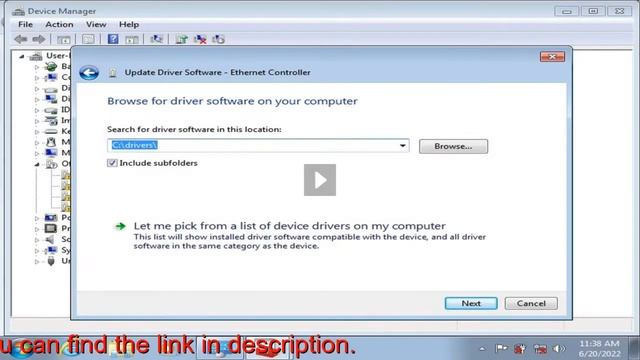Select the Keyboards category icon
This screenshot has width=640, height=360.
(51, 131)
